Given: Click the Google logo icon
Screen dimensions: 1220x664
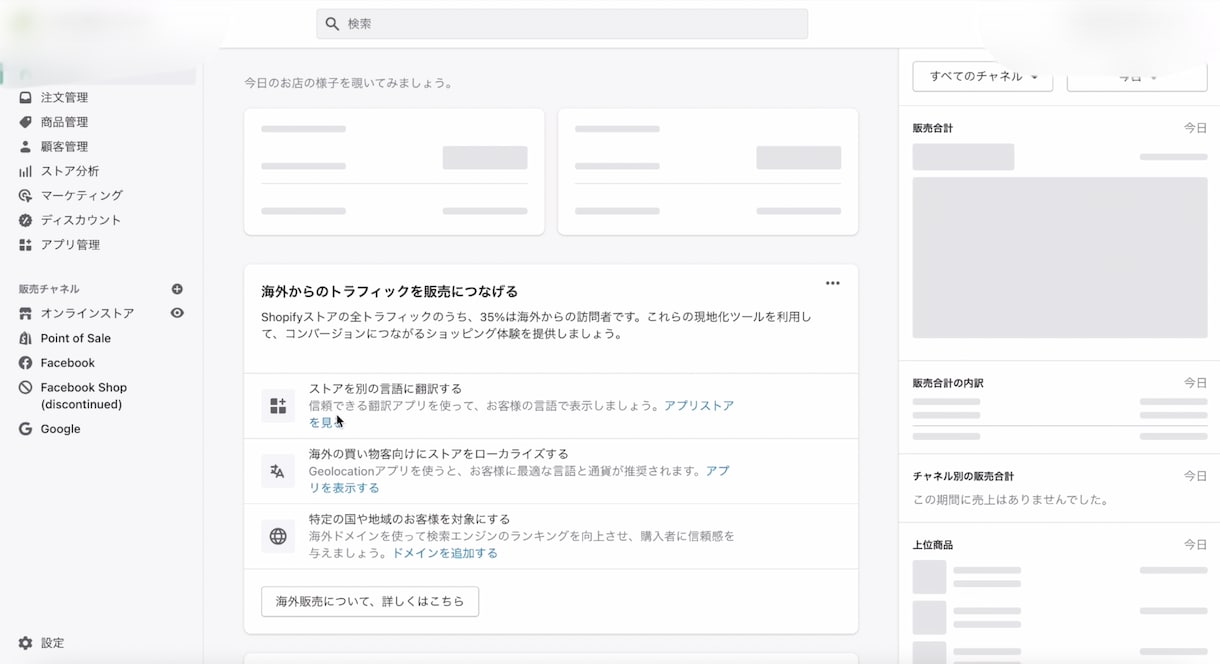Looking at the screenshot, I should (x=25, y=429).
